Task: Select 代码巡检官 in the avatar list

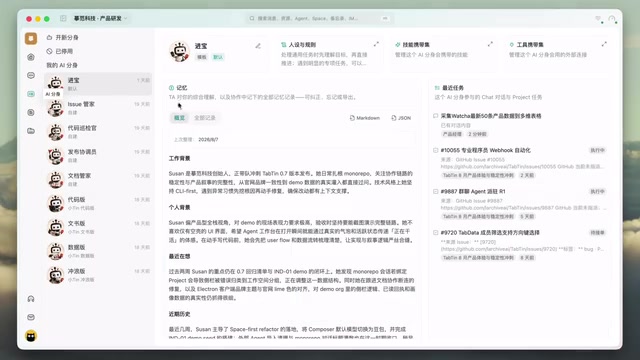Action: pyautogui.click(x=98, y=132)
